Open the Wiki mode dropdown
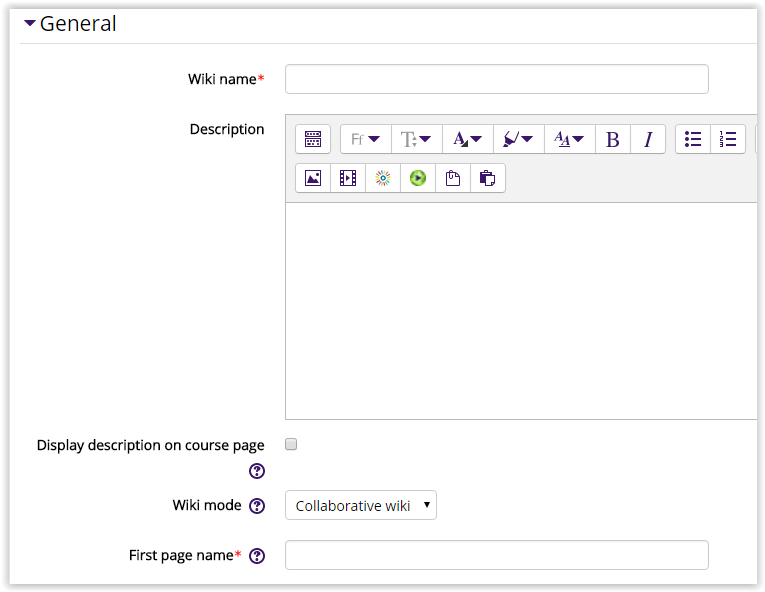The width and height of the screenshot is (765, 592). (361, 505)
